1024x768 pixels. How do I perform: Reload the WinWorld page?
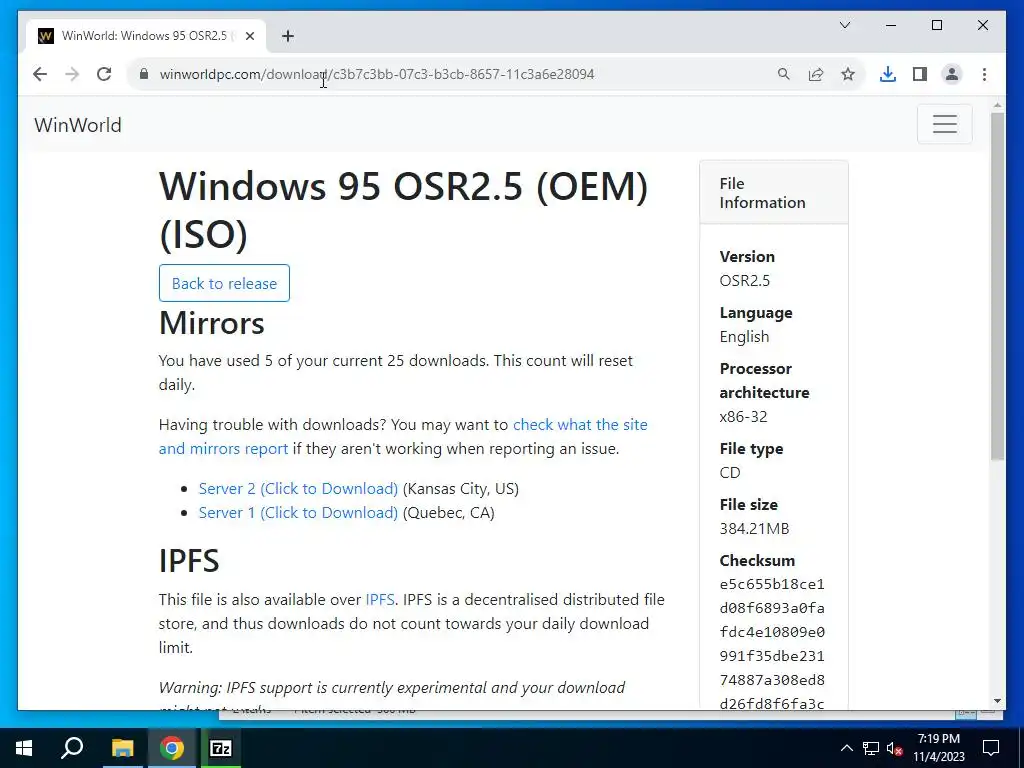104,74
